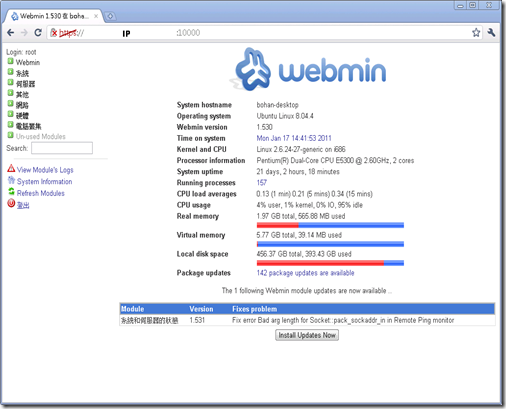The image size is (506, 409).
Task: Open the 157 running processes link
Action: (262, 183)
